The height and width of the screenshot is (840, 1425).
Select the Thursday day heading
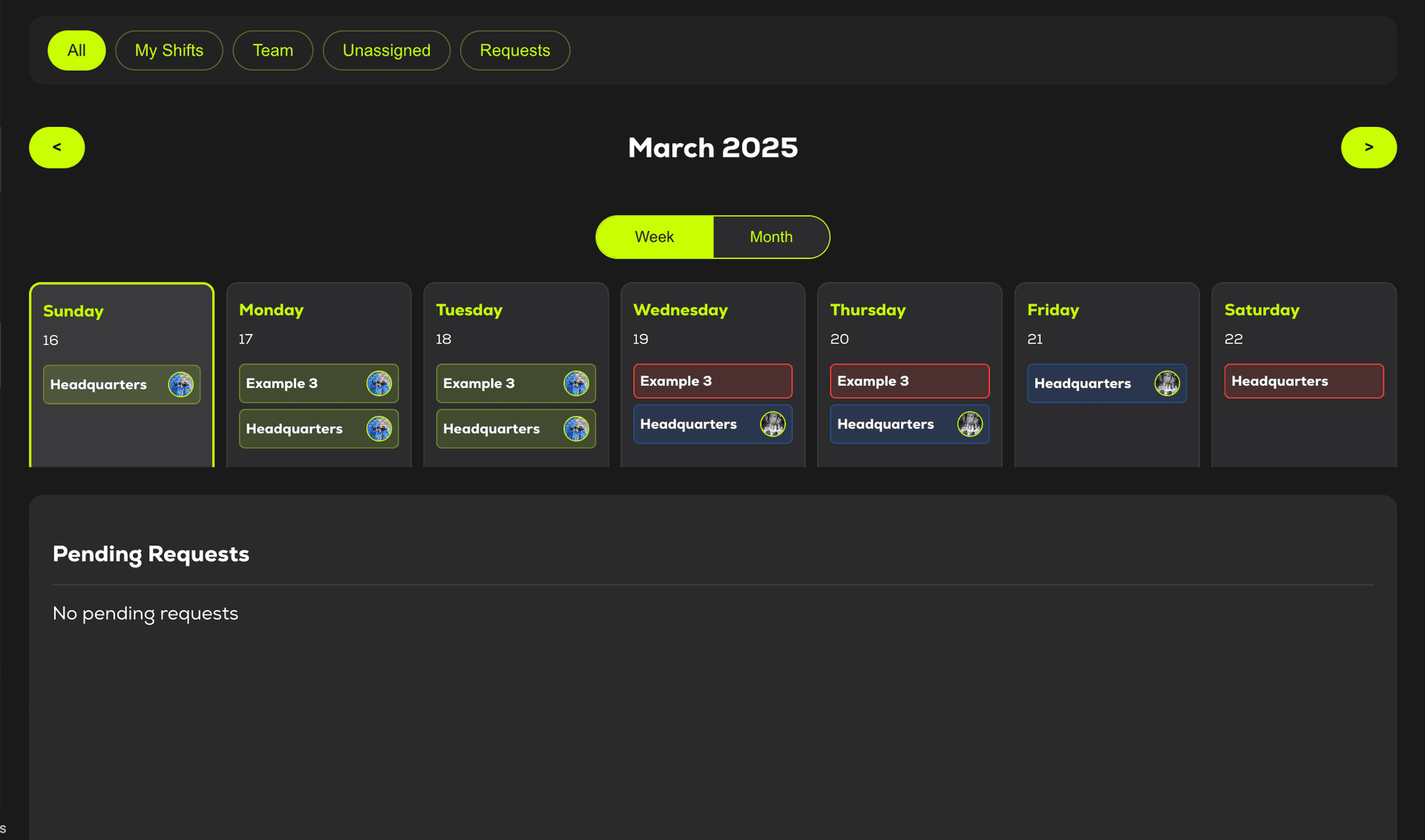coord(868,309)
